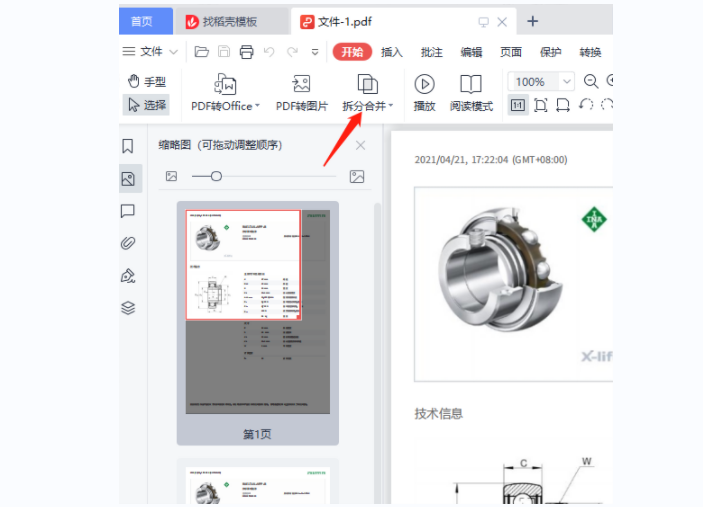Viewport: 703px width, 507px height.
Task: Select the 开始 ribbon tab
Action: (352, 52)
